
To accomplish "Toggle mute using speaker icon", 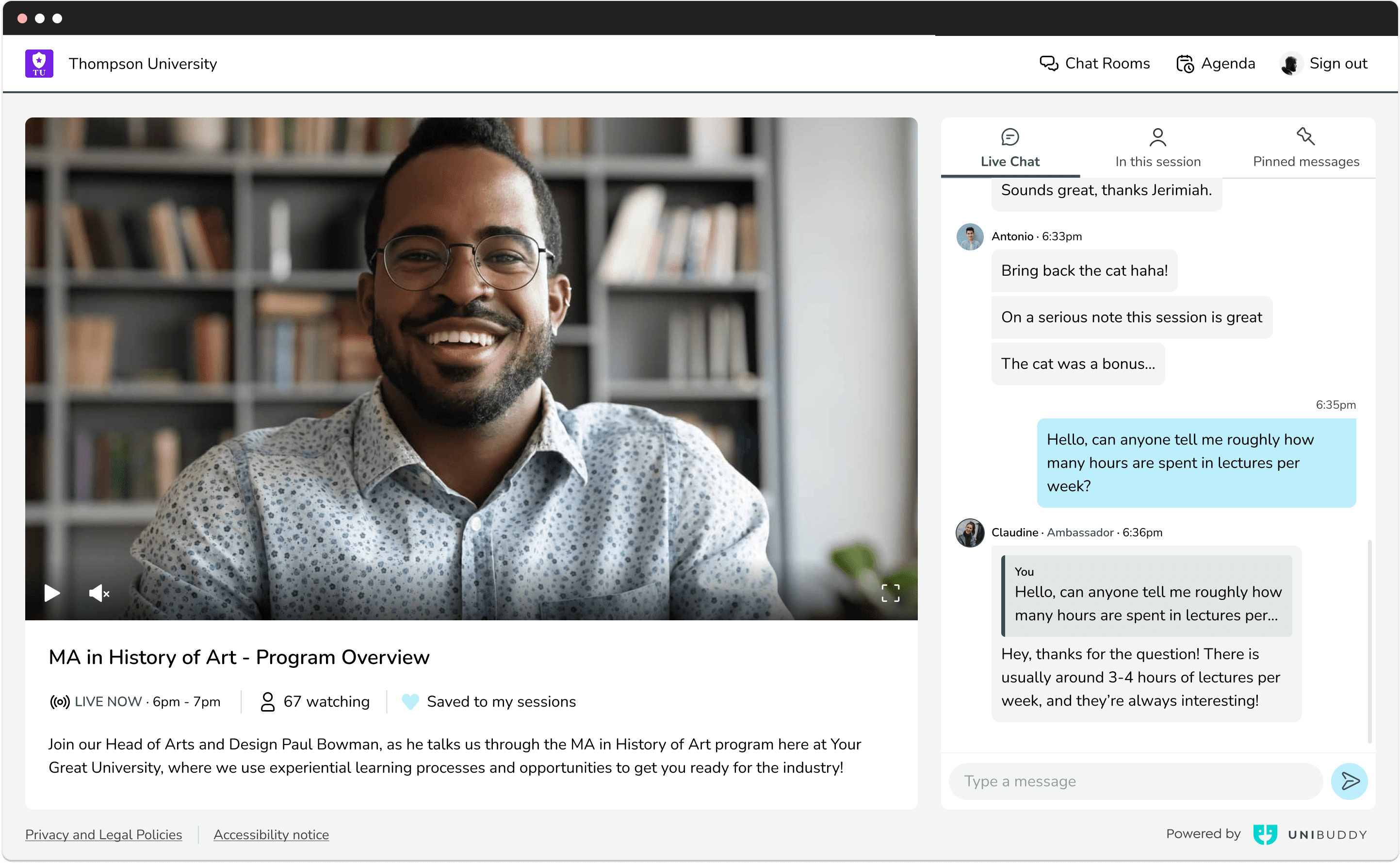I will pyautogui.click(x=97, y=592).
